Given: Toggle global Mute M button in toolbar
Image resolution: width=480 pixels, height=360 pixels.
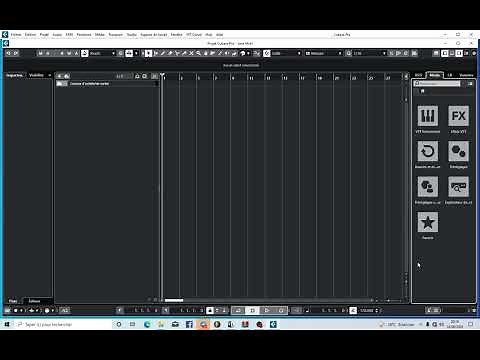Looking at the screenshot, I should tap(41, 53).
